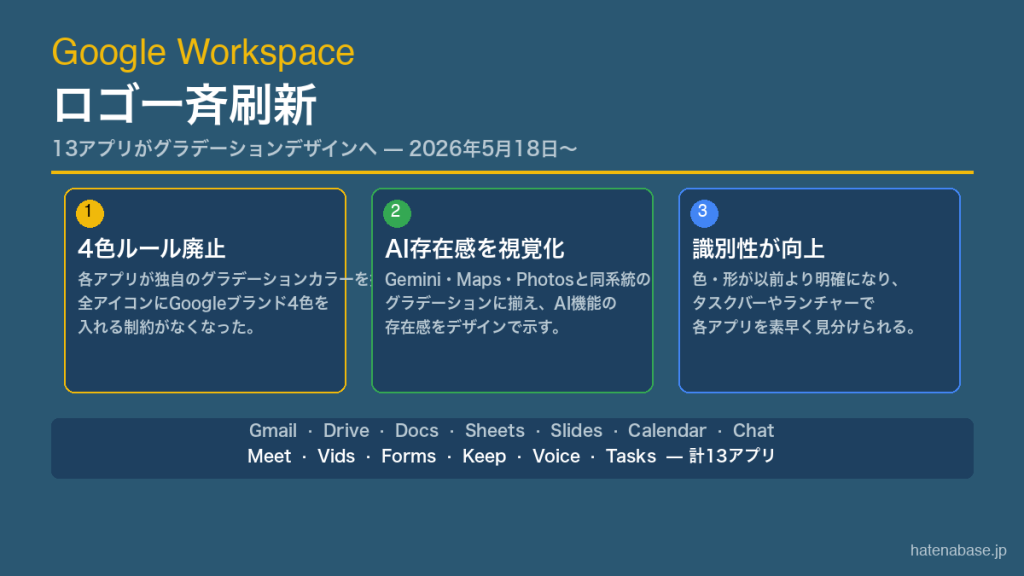The height and width of the screenshot is (576, 1024).
Task: Click the line "入れる制約がなくなった。"
Action: click(x=167, y=327)
